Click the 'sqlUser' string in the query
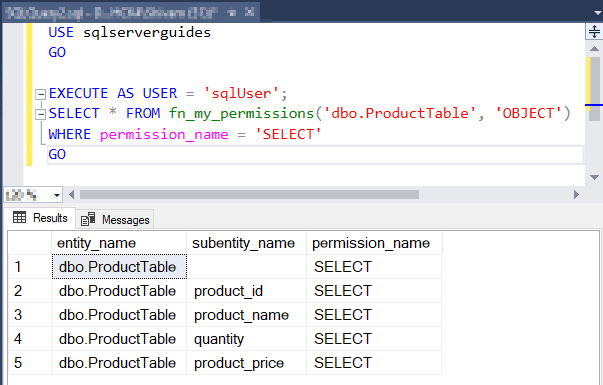Screen dimensions: 603x385 (x=241, y=93)
